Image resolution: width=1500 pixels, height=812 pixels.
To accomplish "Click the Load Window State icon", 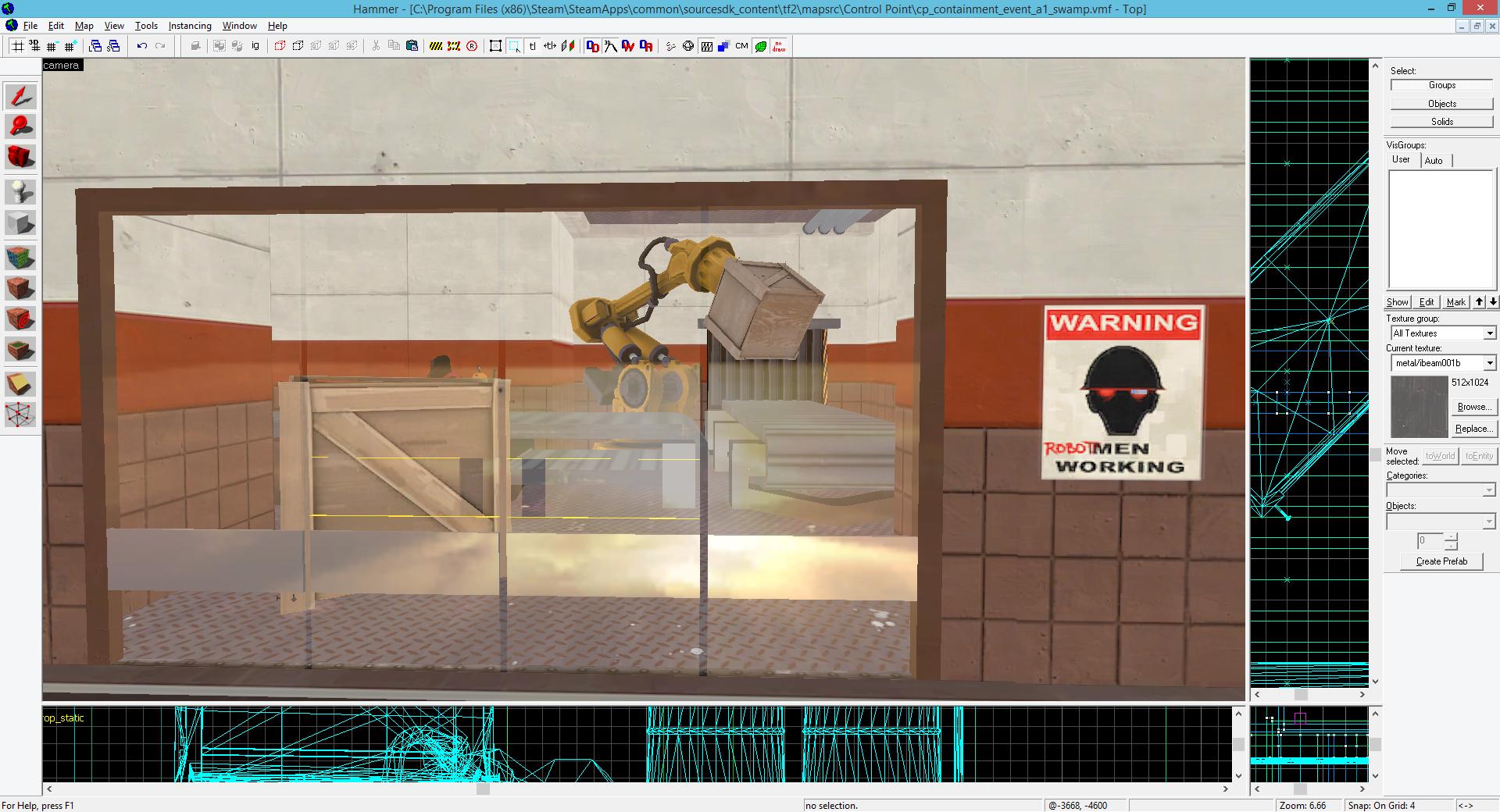I will point(95,46).
